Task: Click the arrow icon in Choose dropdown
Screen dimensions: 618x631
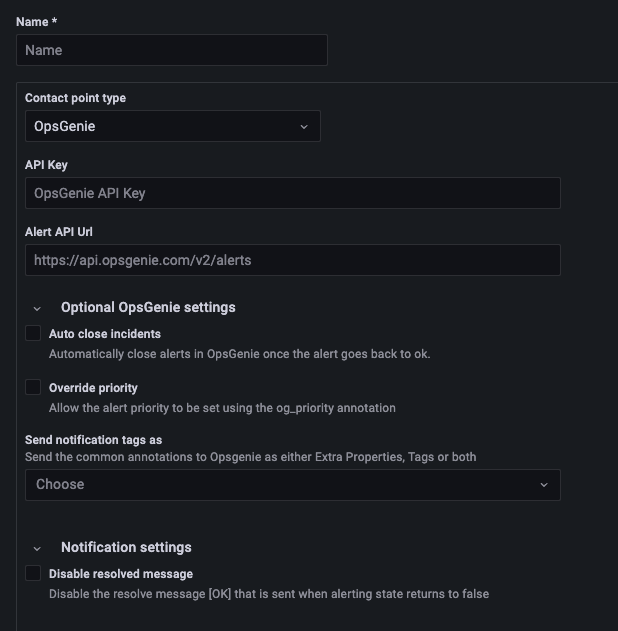Action: (x=544, y=485)
